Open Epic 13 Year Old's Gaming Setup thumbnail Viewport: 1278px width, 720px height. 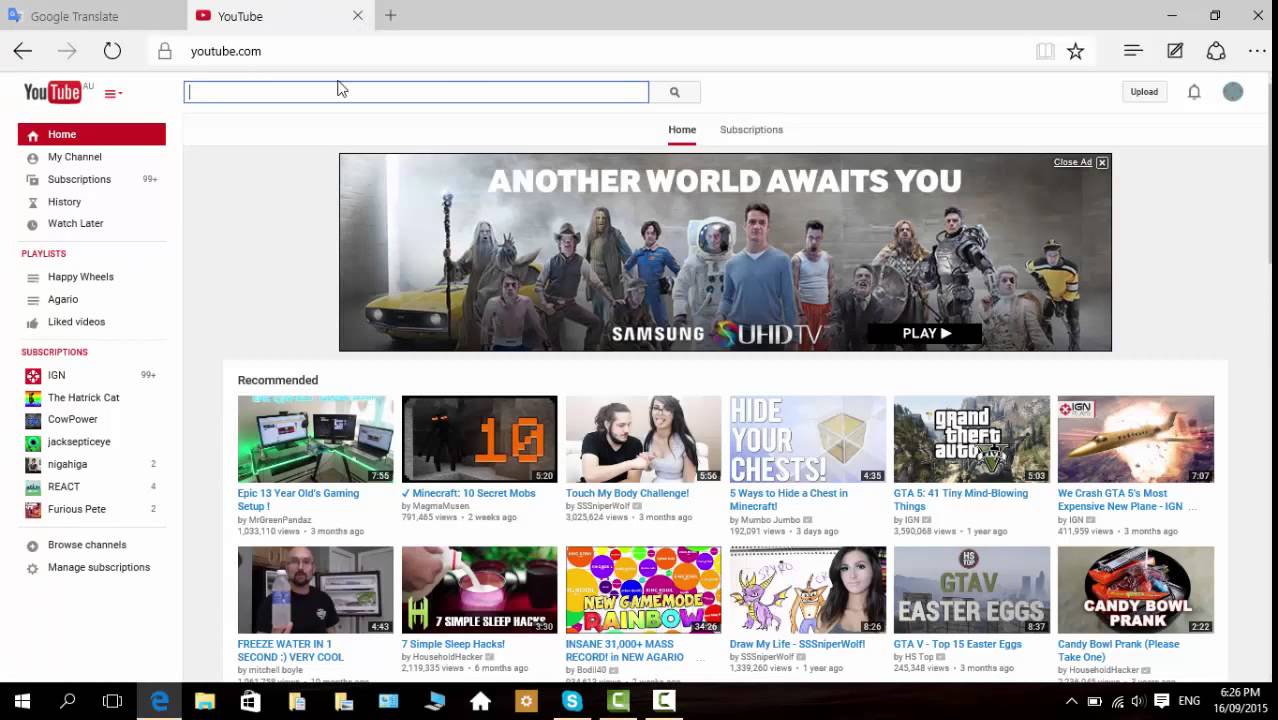pos(315,439)
